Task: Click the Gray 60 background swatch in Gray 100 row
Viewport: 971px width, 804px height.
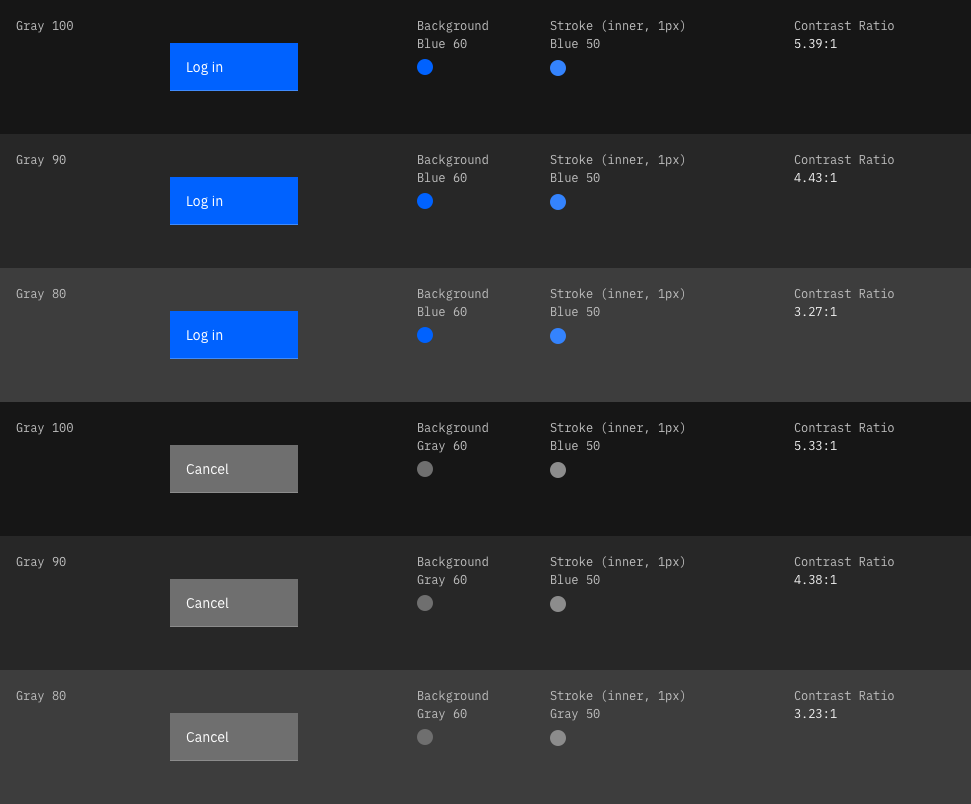Action: click(x=425, y=469)
